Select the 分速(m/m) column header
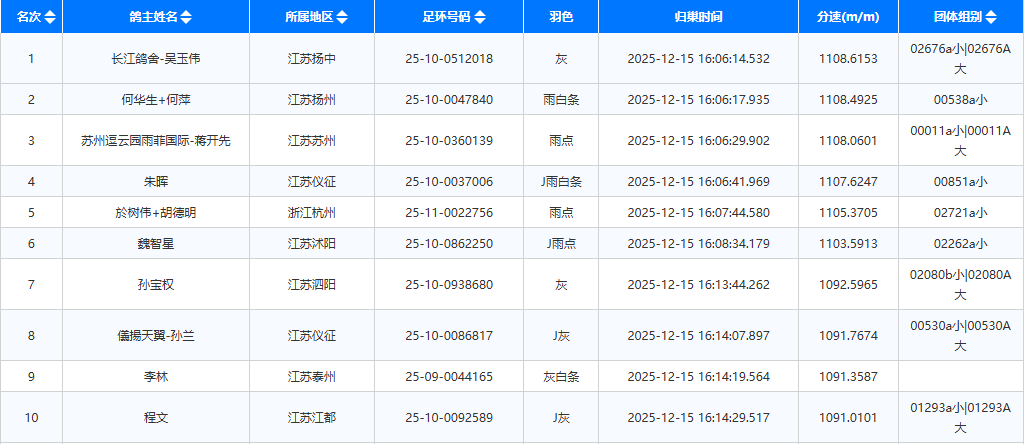The image size is (1024, 444). [847, 17]
